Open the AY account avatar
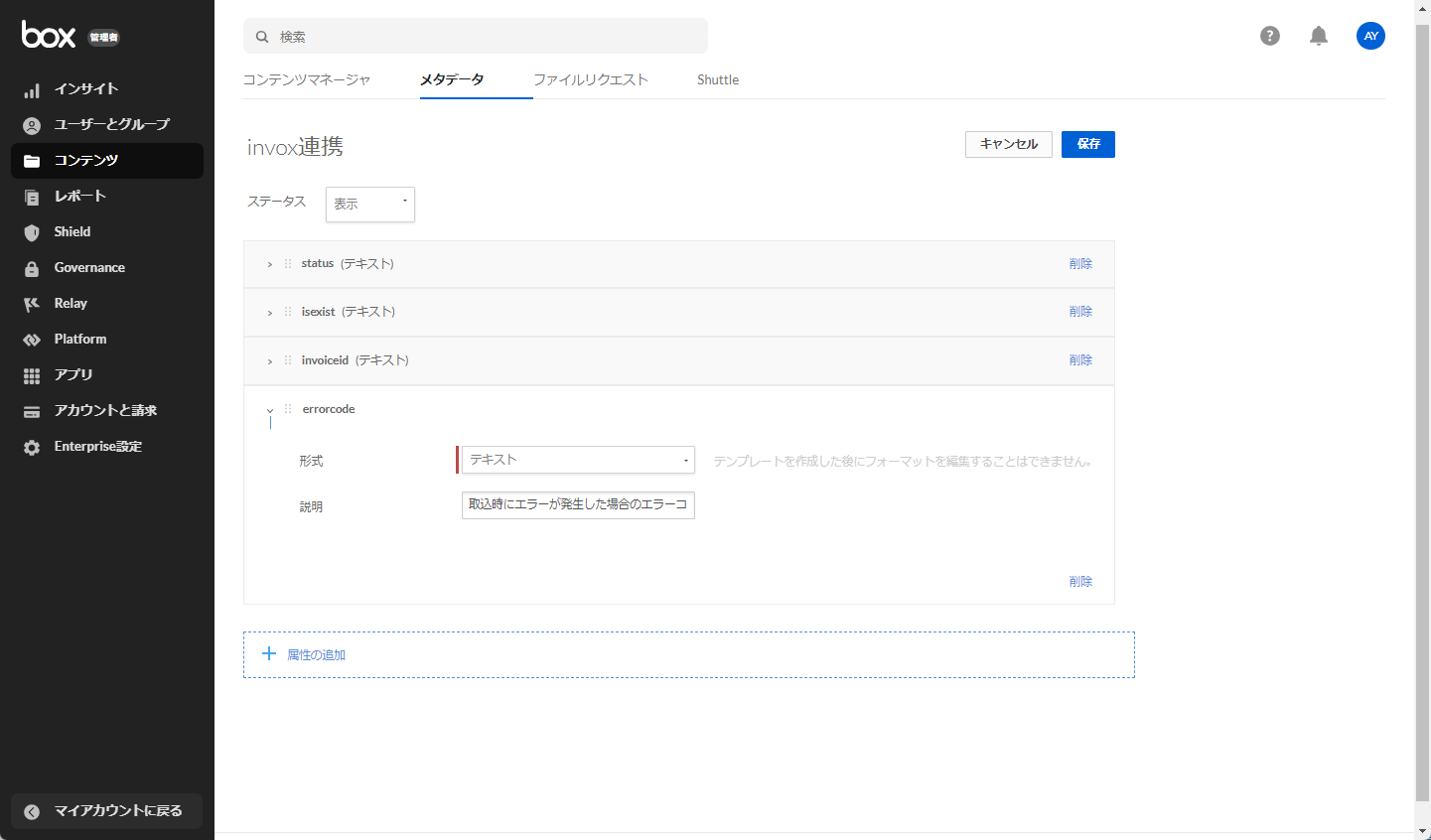This screenshot has width=1431, height=840. point(1370,36)
